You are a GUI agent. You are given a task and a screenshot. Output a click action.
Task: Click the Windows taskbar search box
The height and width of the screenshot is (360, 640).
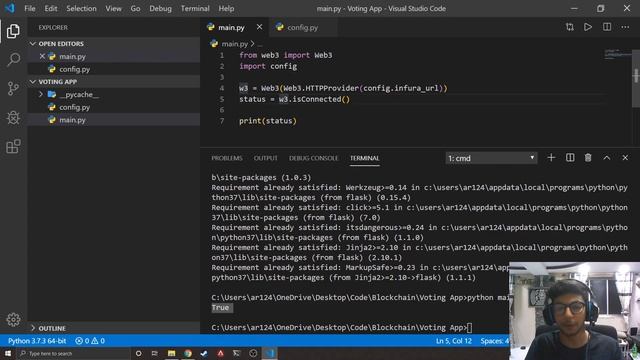(x=73, y=353)
